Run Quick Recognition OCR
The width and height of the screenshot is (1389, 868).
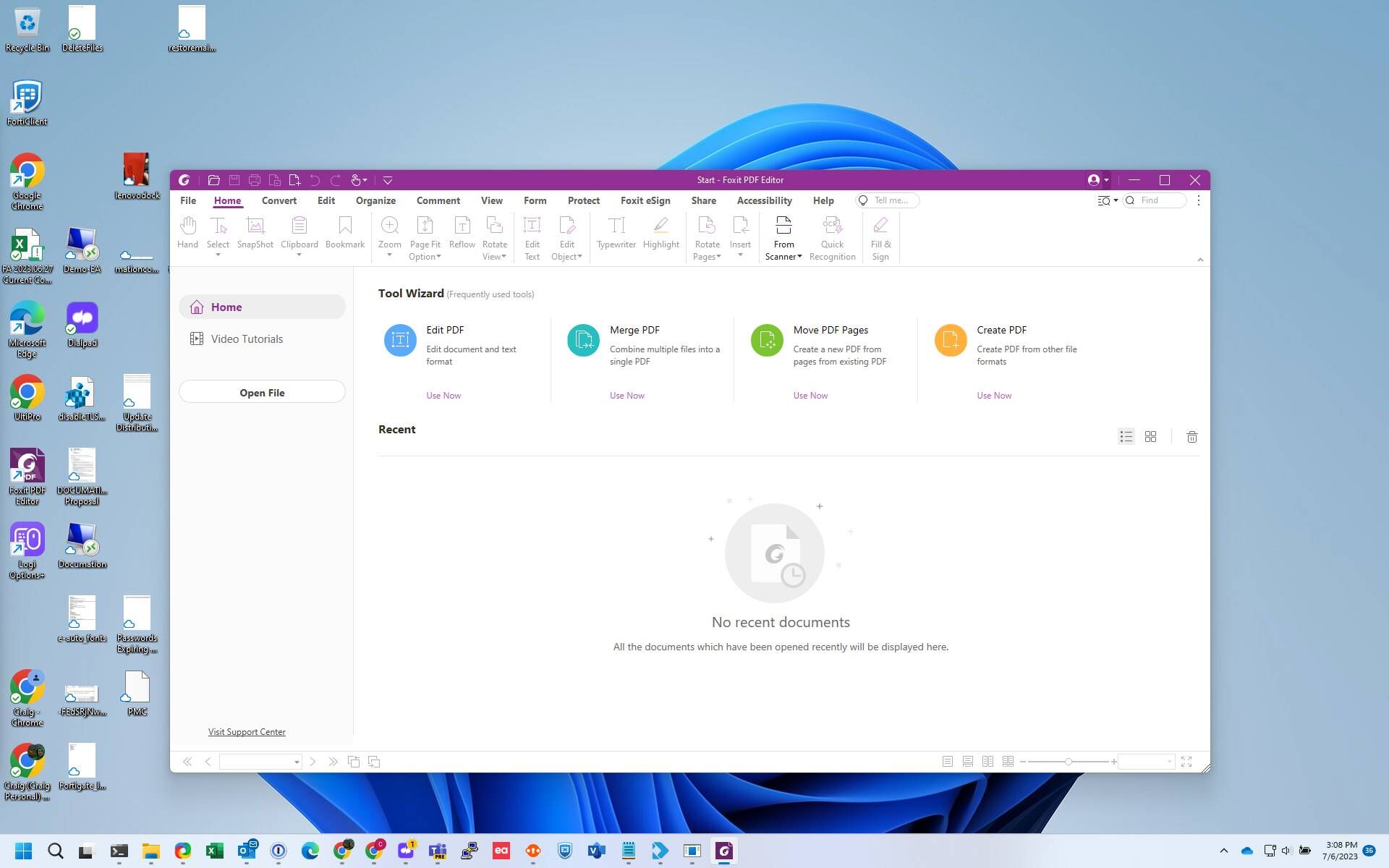pyautogui.click(x=832, y=238)
